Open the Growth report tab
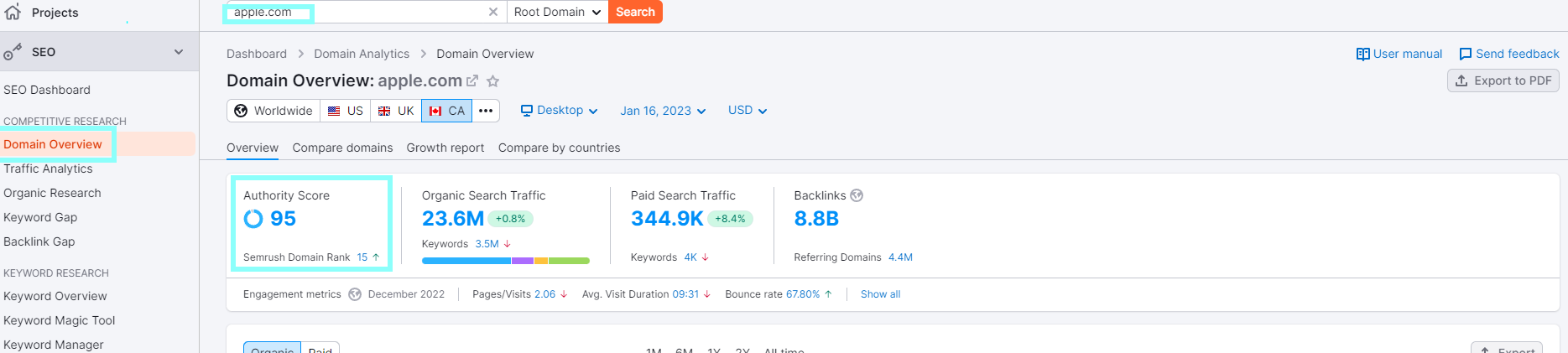 click(445, 148)
